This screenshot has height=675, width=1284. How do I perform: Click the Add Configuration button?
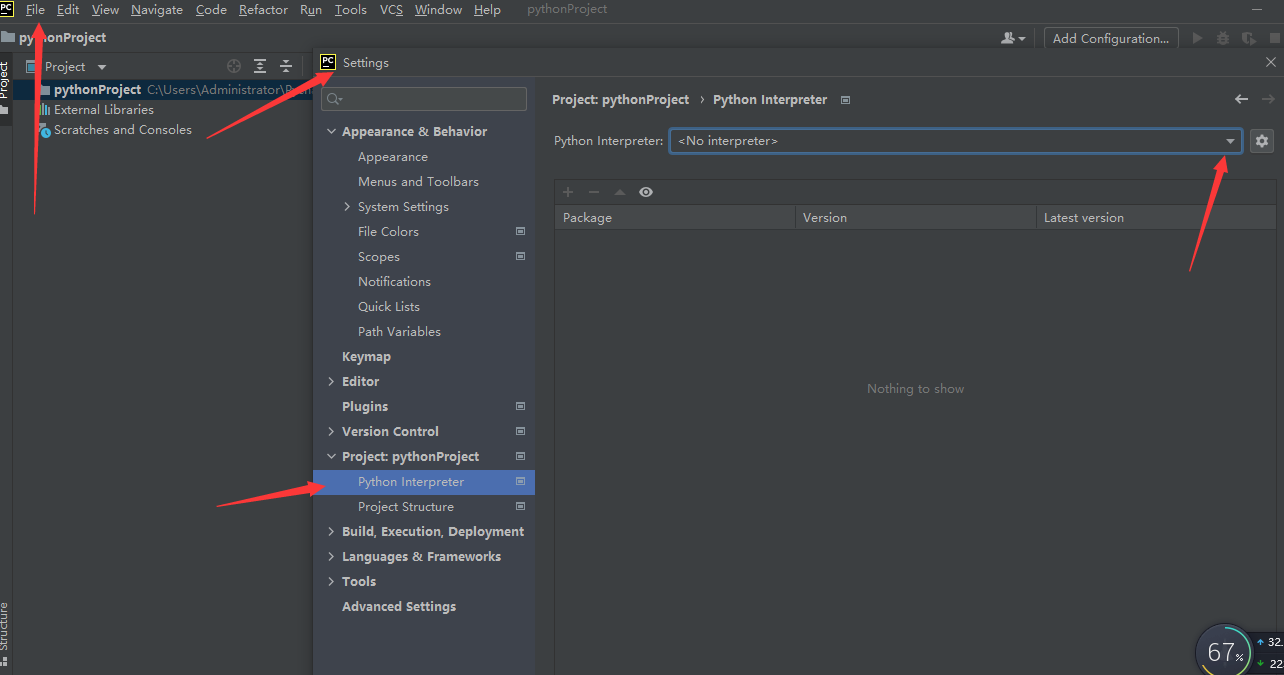click(x=1110, y=38)
